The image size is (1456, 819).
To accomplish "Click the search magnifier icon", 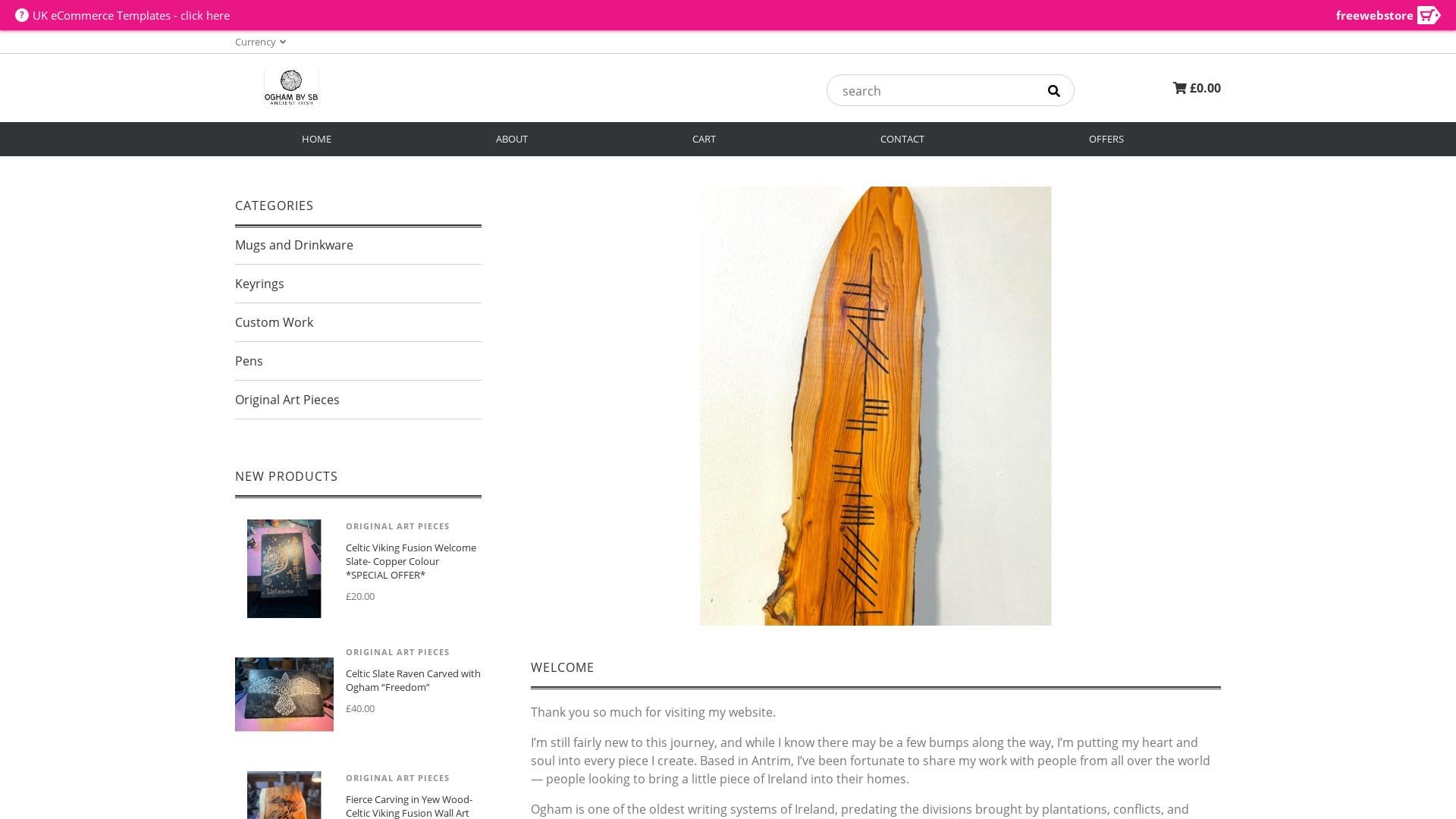I will point(1053,91).
